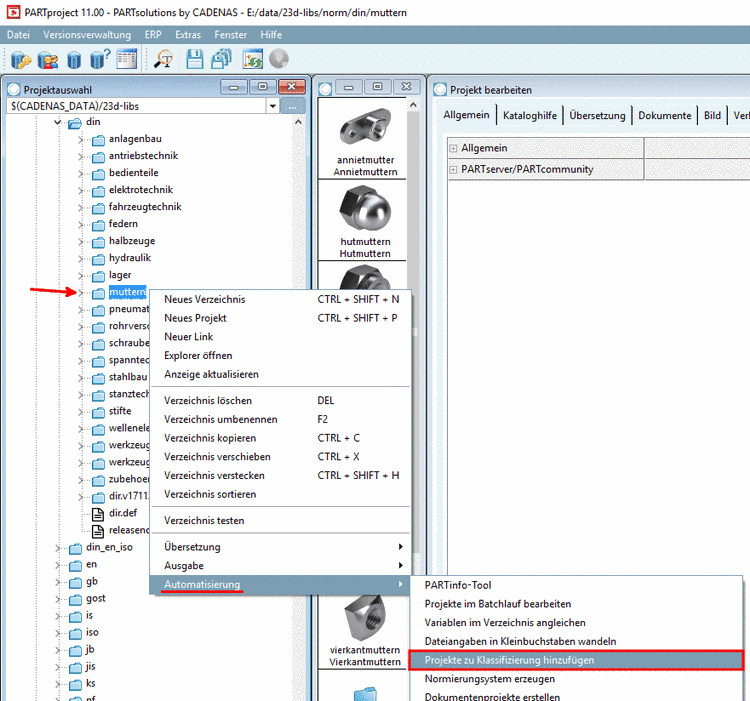750x701 pixels.
Task: Expand the lager folder node
Action: pos(81,276)
